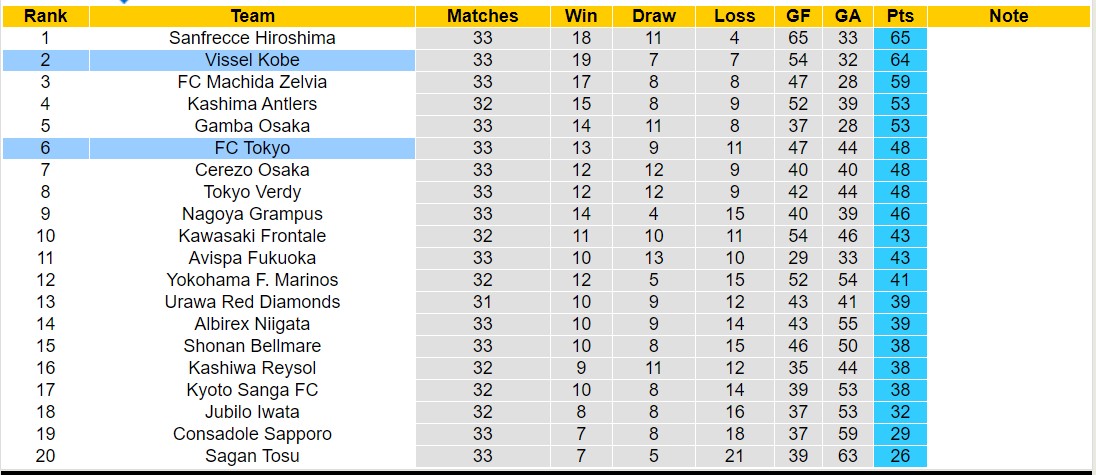Sort by the Pts column header
Image resolution: width=1096 pixels, height=475 pixels.
[x=899, y=16]
